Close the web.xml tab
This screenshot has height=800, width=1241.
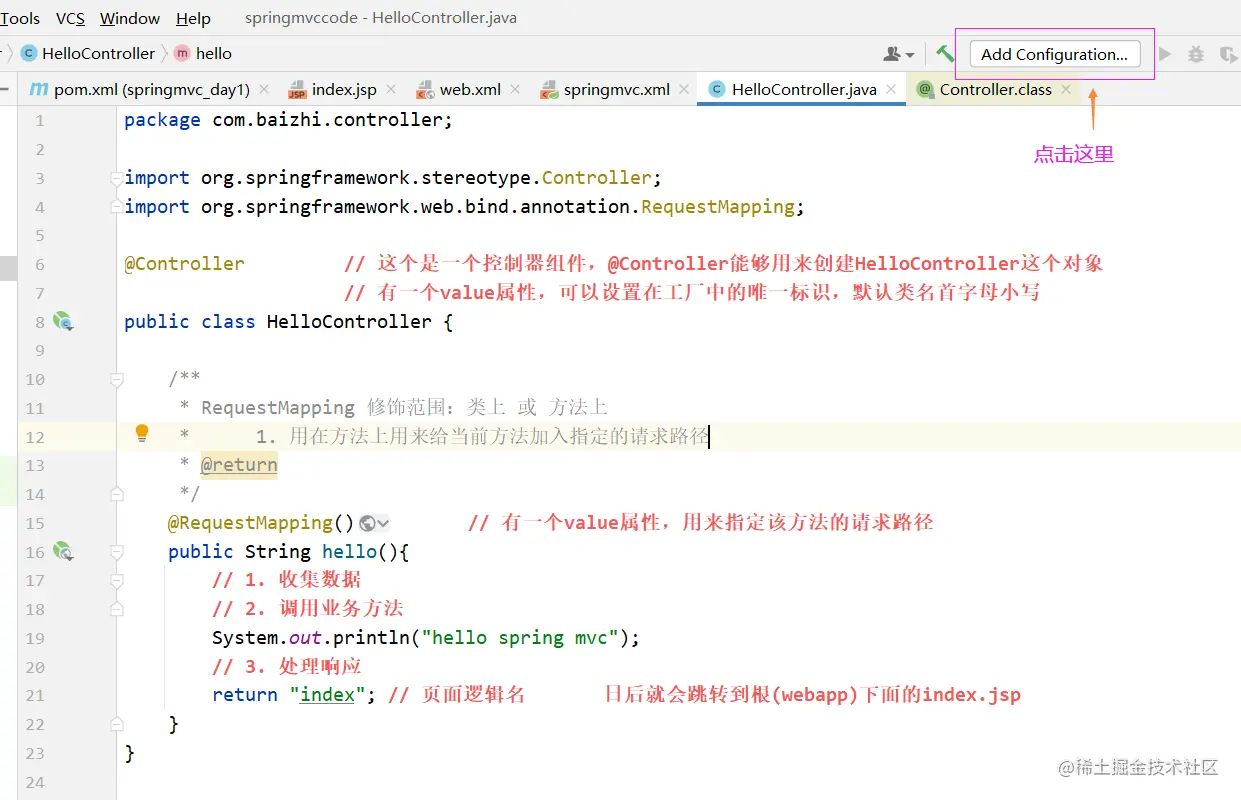(x=515, y=89)
